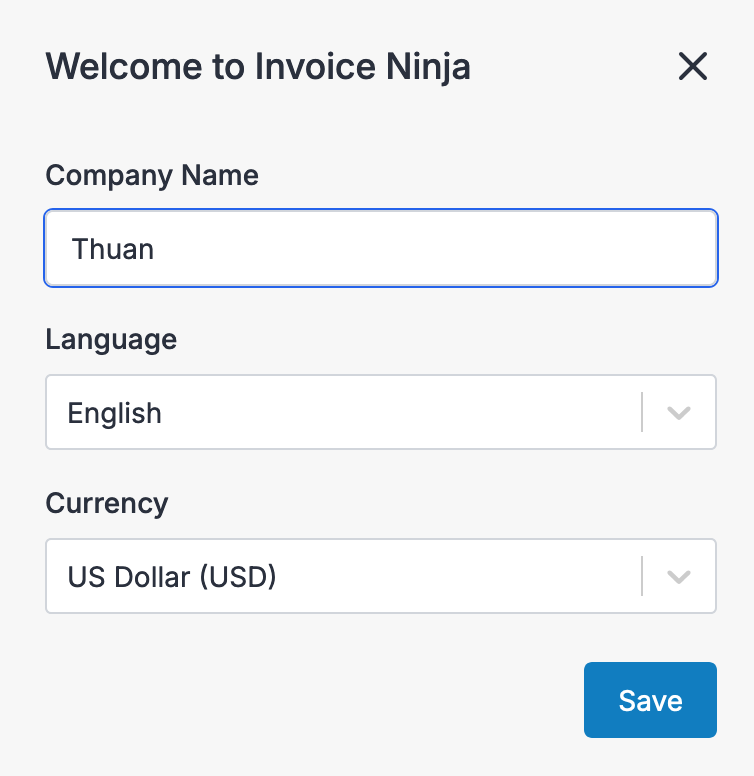754x776 pixels.
Task: Click the "US Dollar (USD)" value text
Action: pos(172,577)
